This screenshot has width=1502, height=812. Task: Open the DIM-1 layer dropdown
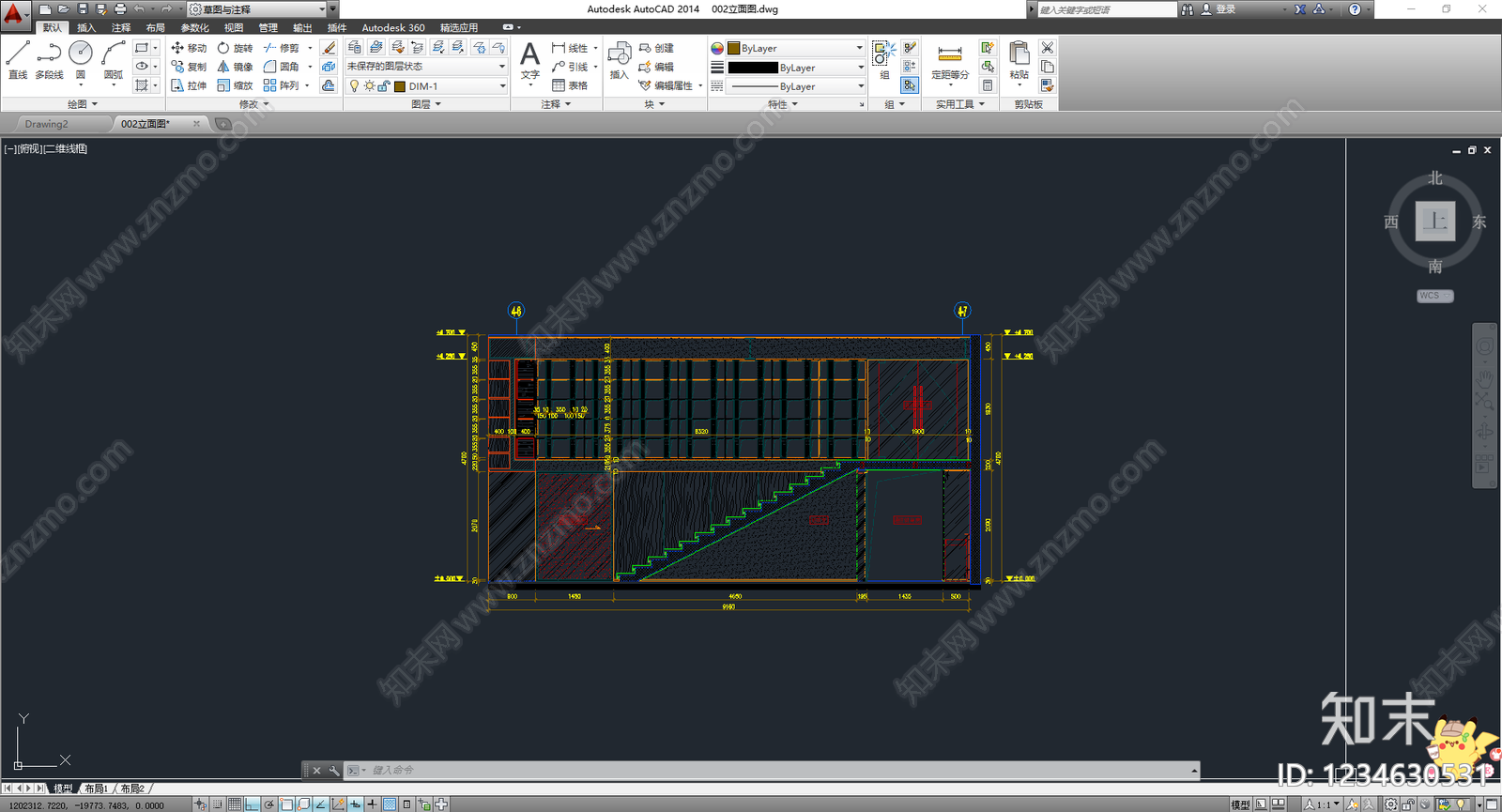(426, 86)
